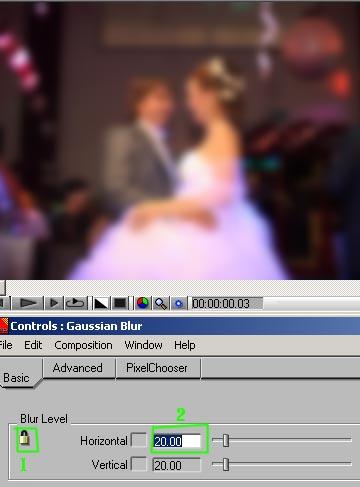Screen dimensions: 360x487
Task: Open the RGB color channels icon
Action: 143,303
